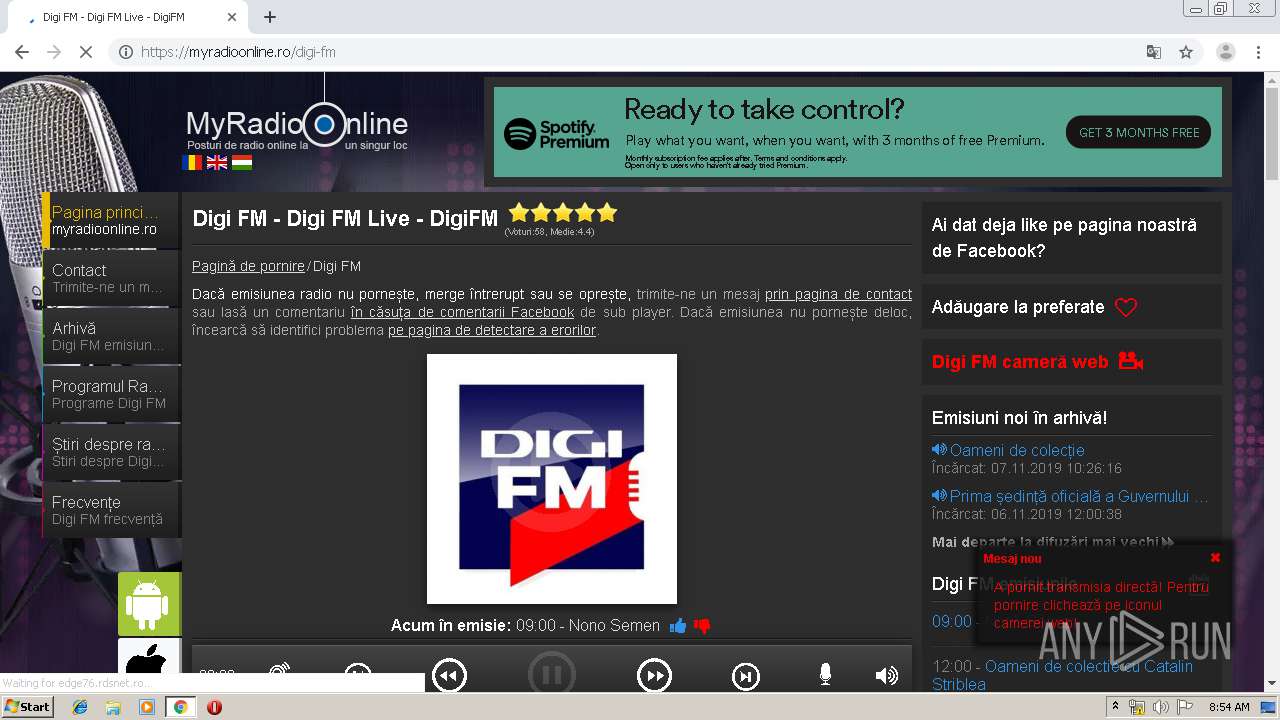Close the 'Mesaj nou' popup
The image size is (1280, 720).
[x=1215, y=558]
